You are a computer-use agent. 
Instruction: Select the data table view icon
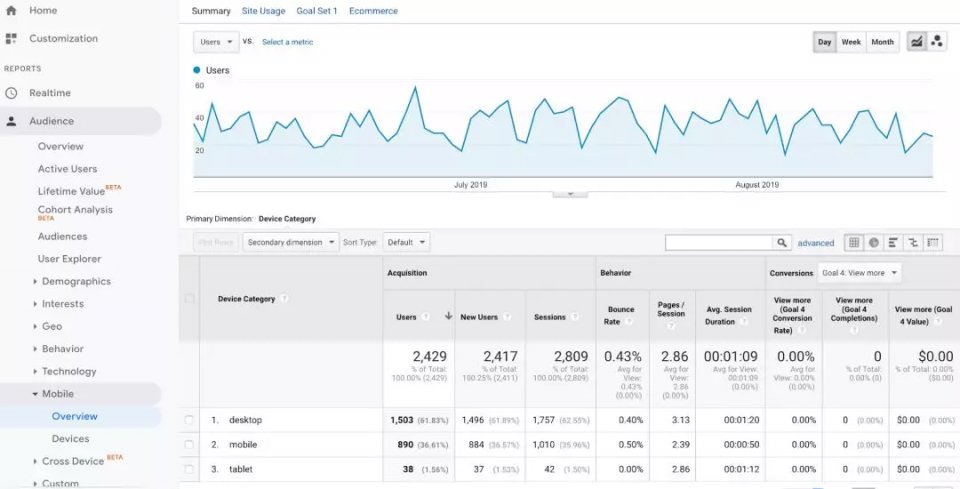pos(854,242)
